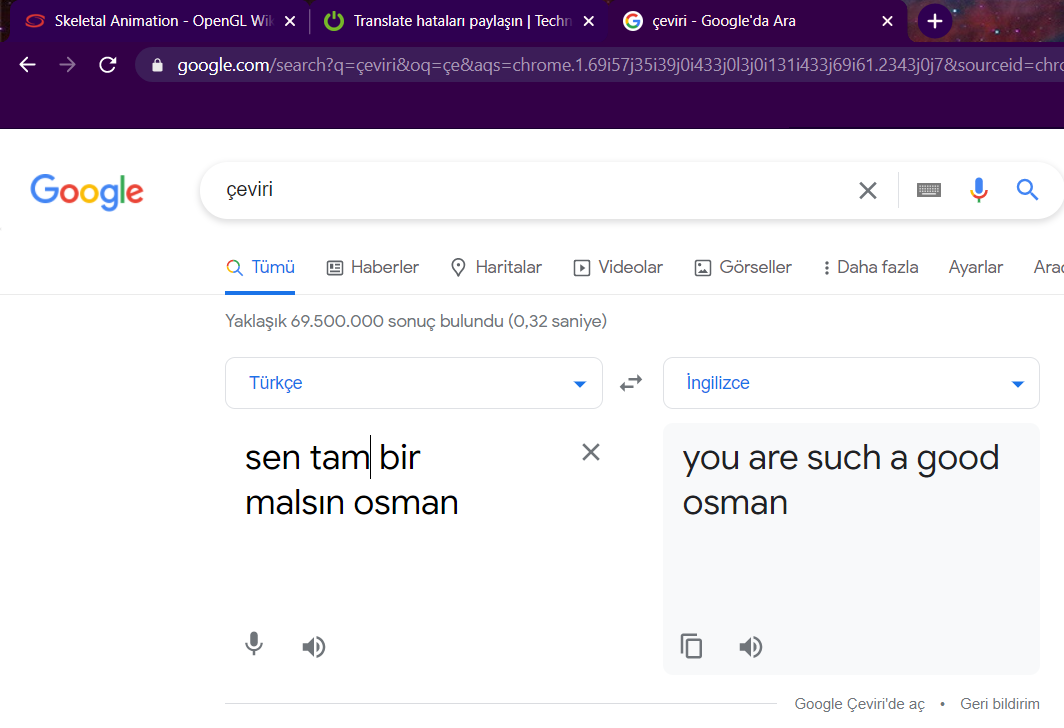Click the source text sen tam bir malsın osman
This screenshot has height=728, width=1064.
352,480
